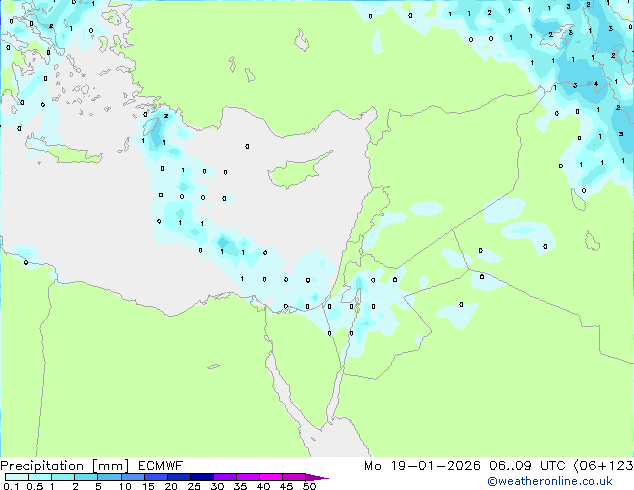Screen dimensions: 634x490
Task: Select the above-50 mm arrow at legend end
Action: pos(317,477)
